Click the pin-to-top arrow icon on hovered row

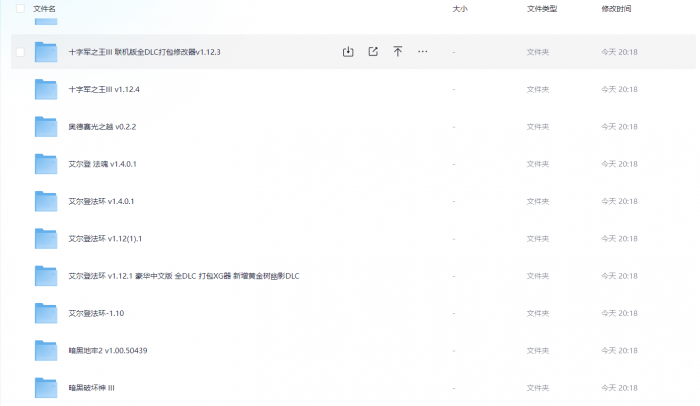[398, 51]
